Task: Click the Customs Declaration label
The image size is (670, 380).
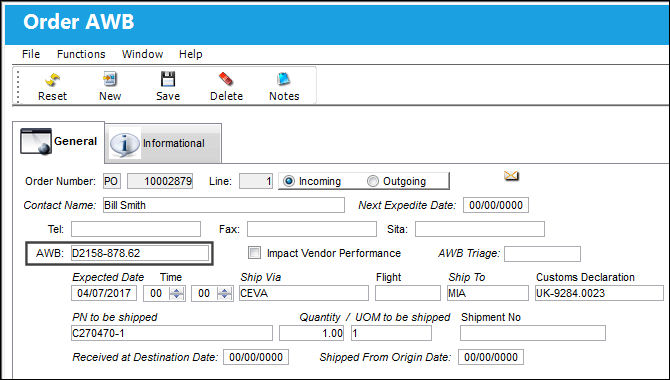Action: pyautogui.click(x=585, y=277)
